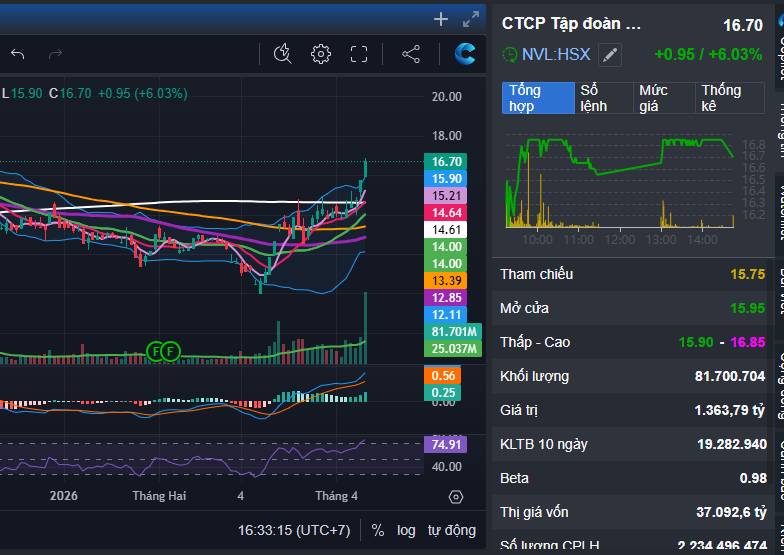This screenshot has width=784, height=555.
Task: Click the 15.21 pink indicator label
Action: tap(446, 196)
